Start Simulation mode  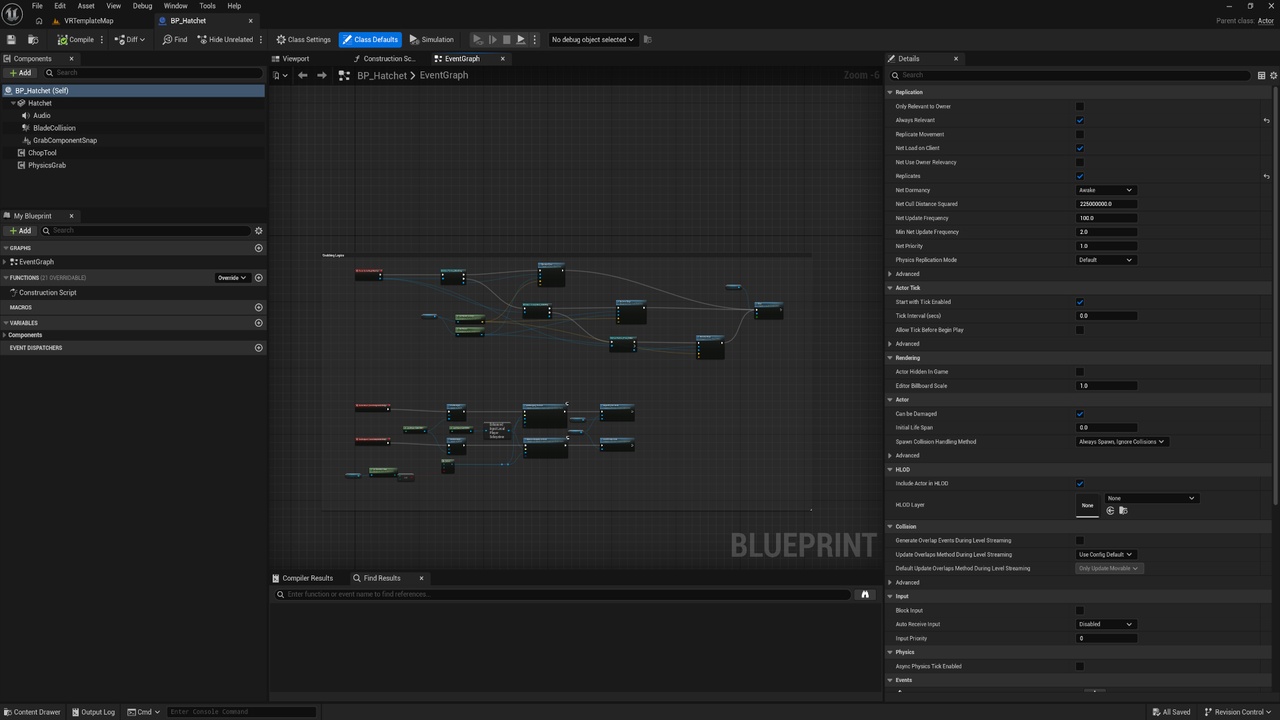(x=432, y=40)
